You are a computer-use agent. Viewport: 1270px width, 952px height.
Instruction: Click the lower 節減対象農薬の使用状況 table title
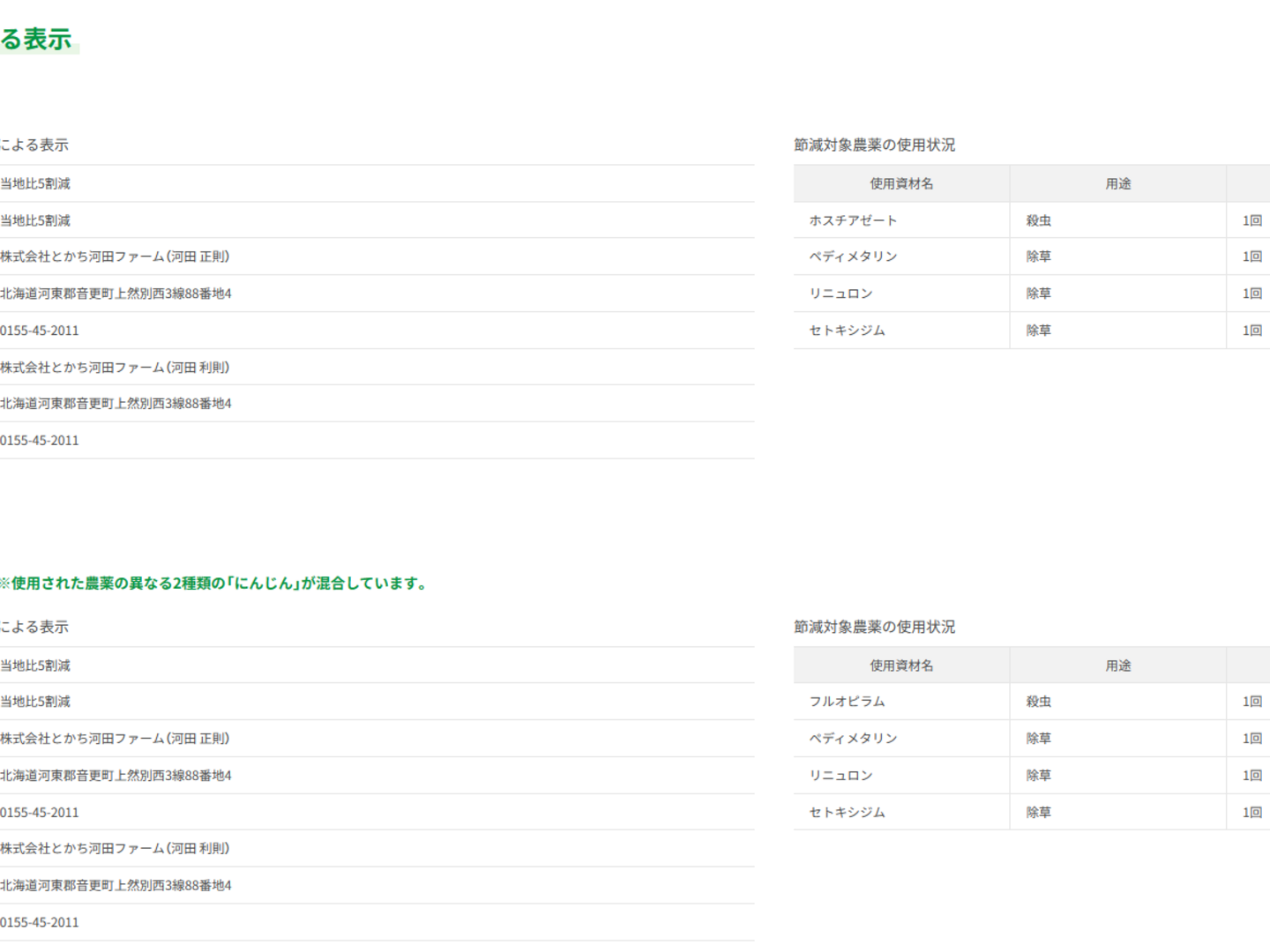pyautogui.click(x=874, y=627)
